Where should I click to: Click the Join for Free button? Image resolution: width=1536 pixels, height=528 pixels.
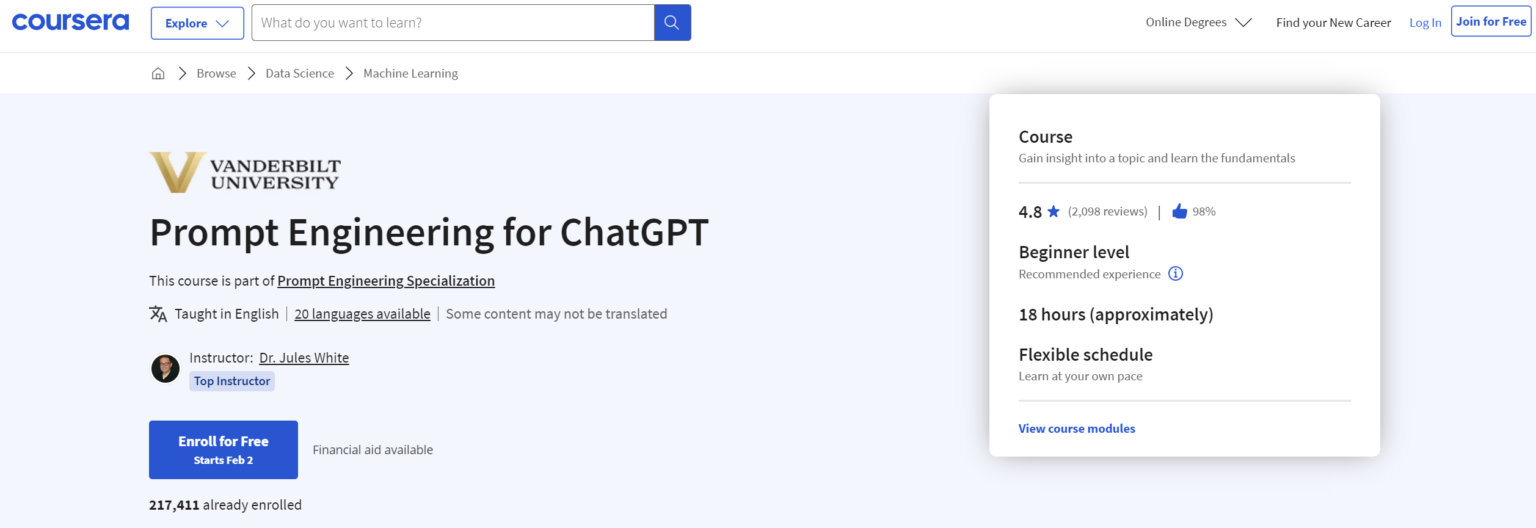pyautogui.click(x=1490, y=22)
